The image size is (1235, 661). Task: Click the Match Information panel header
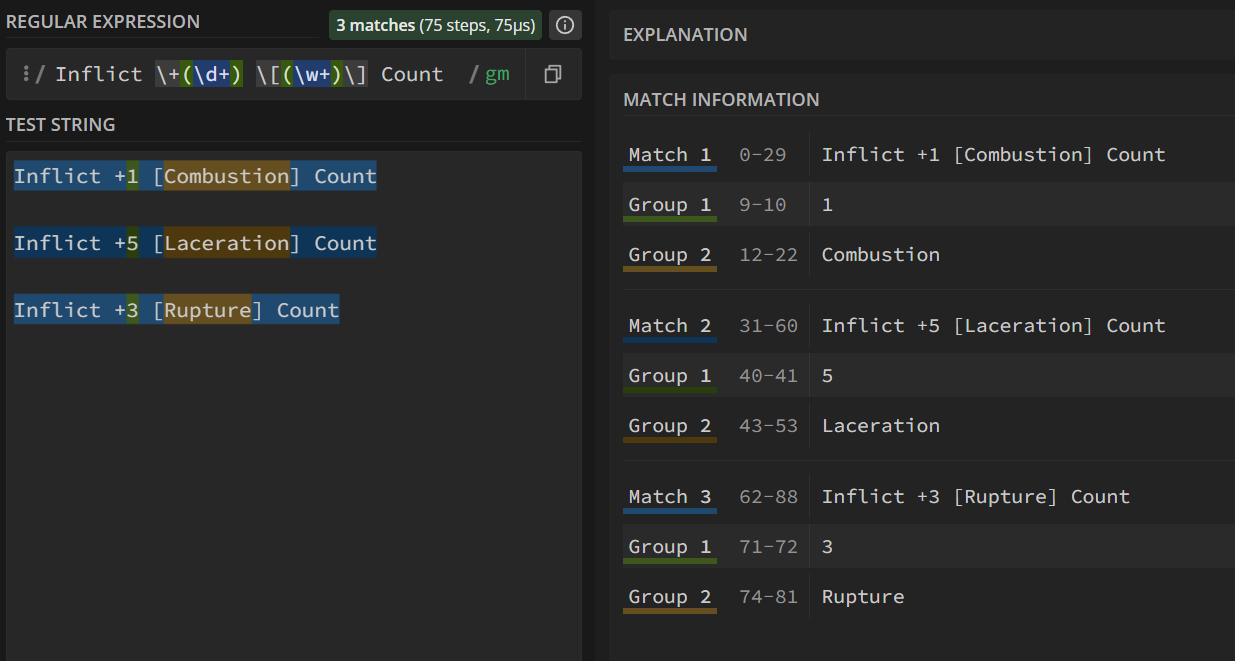[721, 100]
